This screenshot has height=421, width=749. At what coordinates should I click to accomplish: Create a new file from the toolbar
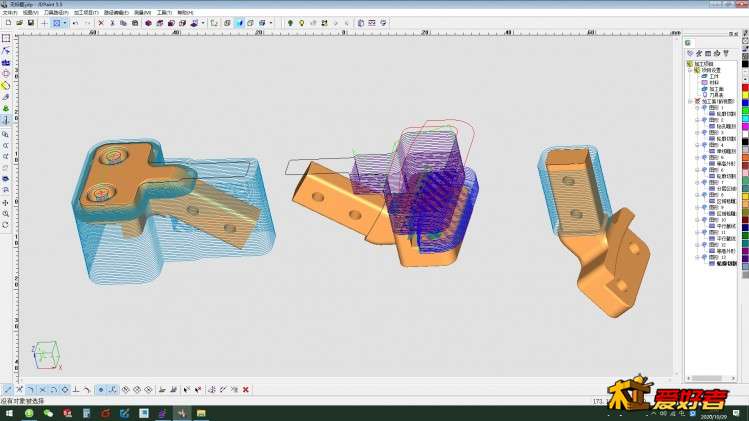(x=9, y=23)
